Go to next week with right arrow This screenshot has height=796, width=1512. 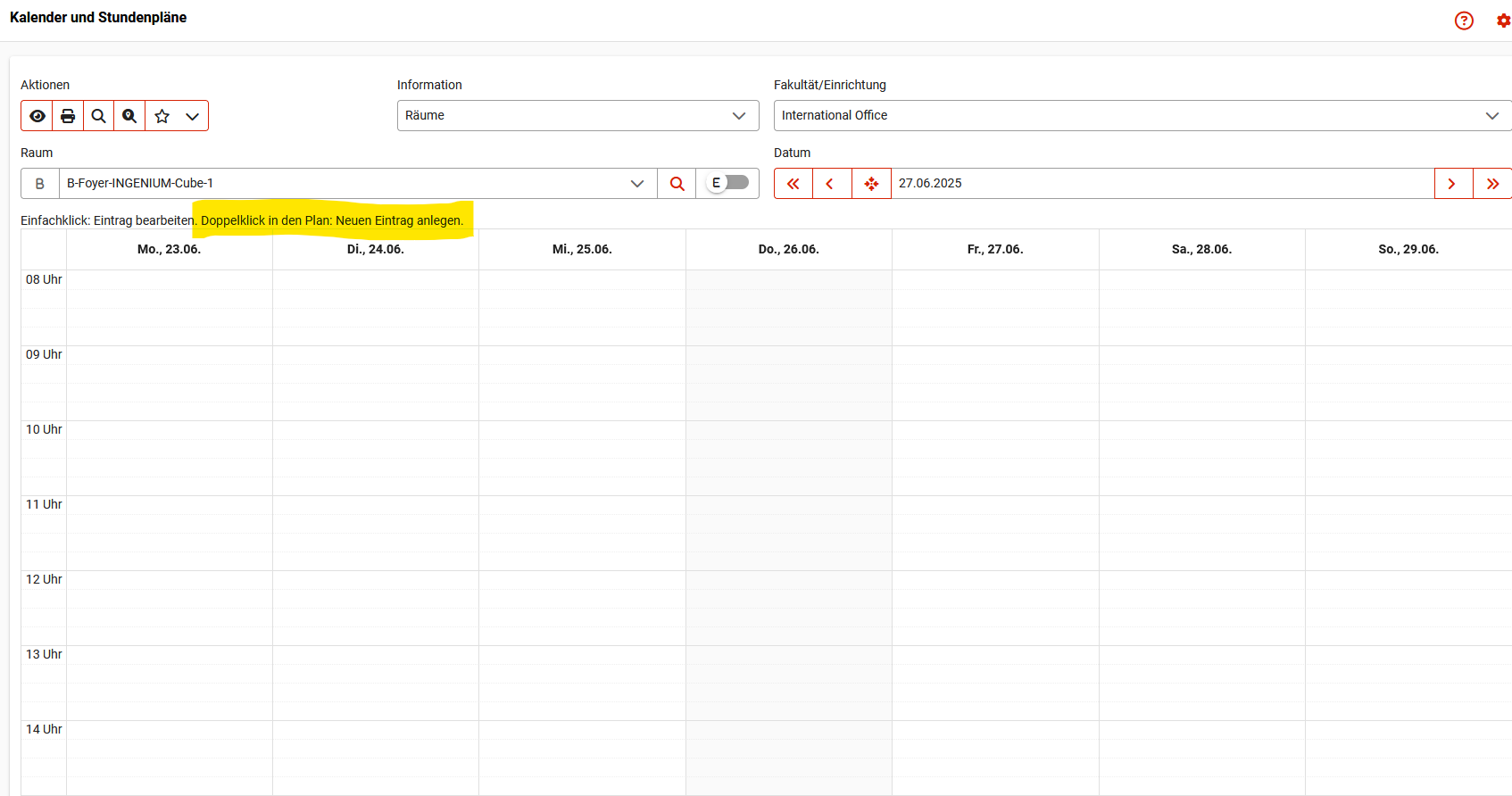[1453, 184]
